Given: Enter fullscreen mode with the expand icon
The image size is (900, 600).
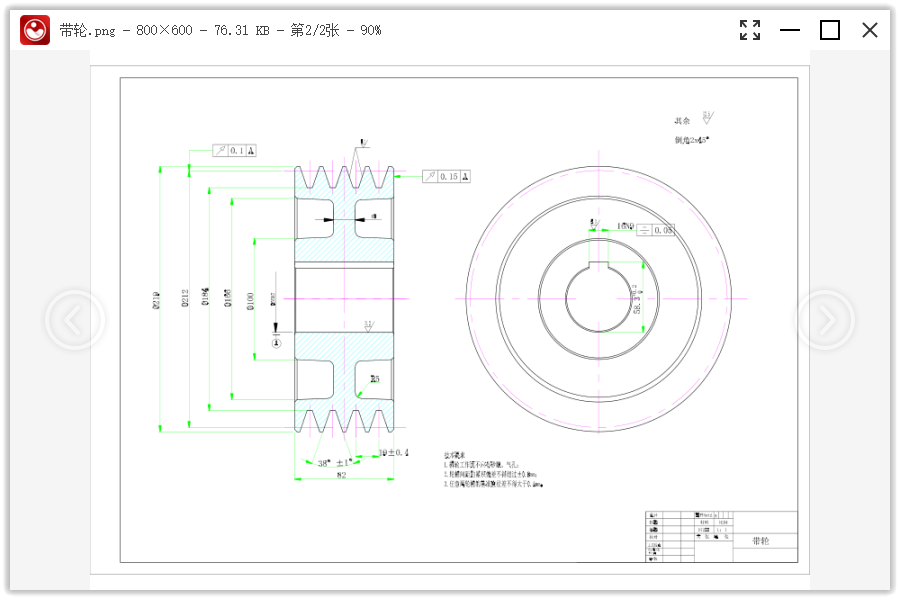Looking at the screenshot, I should (750, 30).
